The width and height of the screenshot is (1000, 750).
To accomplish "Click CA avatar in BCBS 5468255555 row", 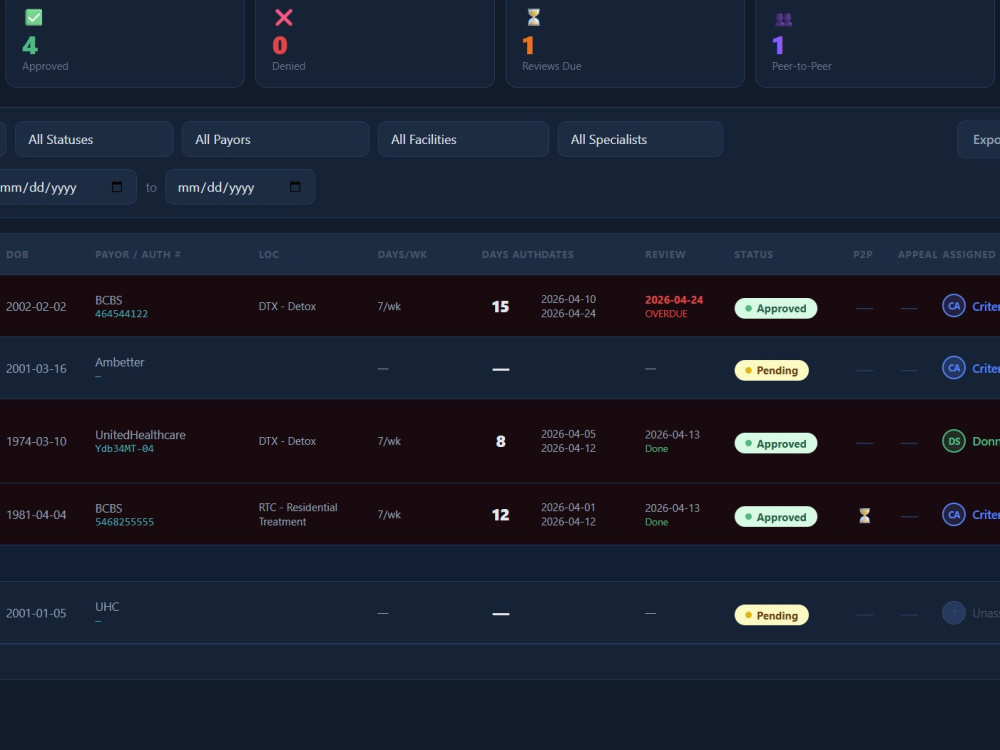I will pos(953,515).
